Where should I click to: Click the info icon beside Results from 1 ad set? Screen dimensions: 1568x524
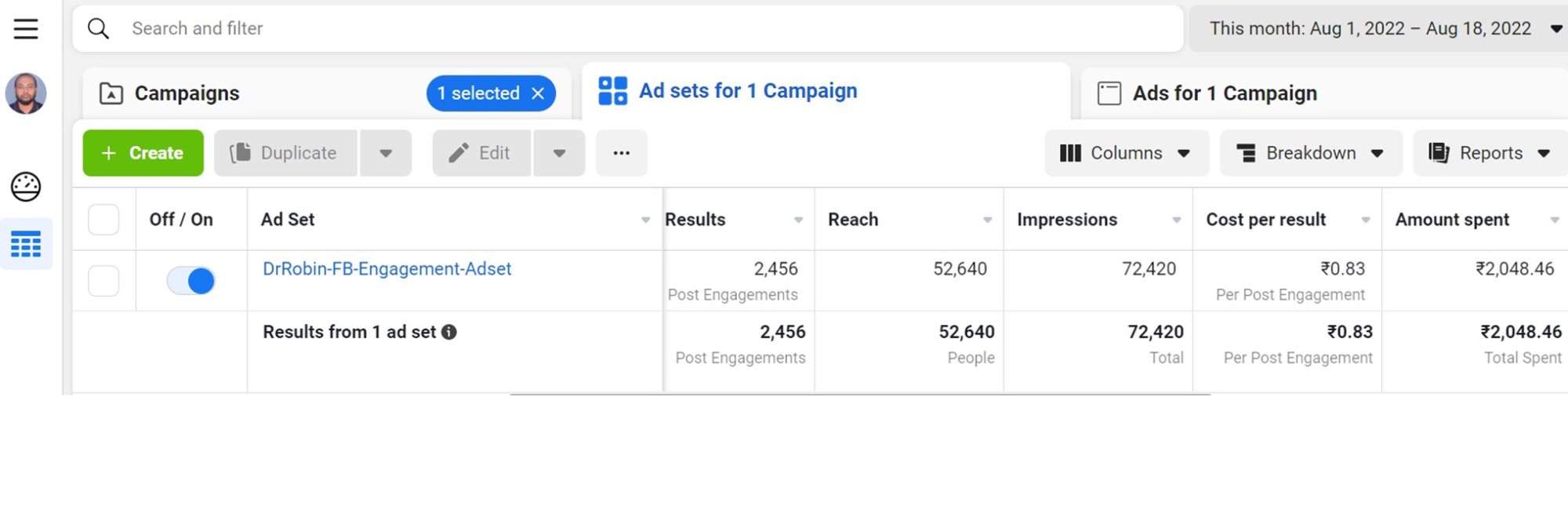(449, 332)
